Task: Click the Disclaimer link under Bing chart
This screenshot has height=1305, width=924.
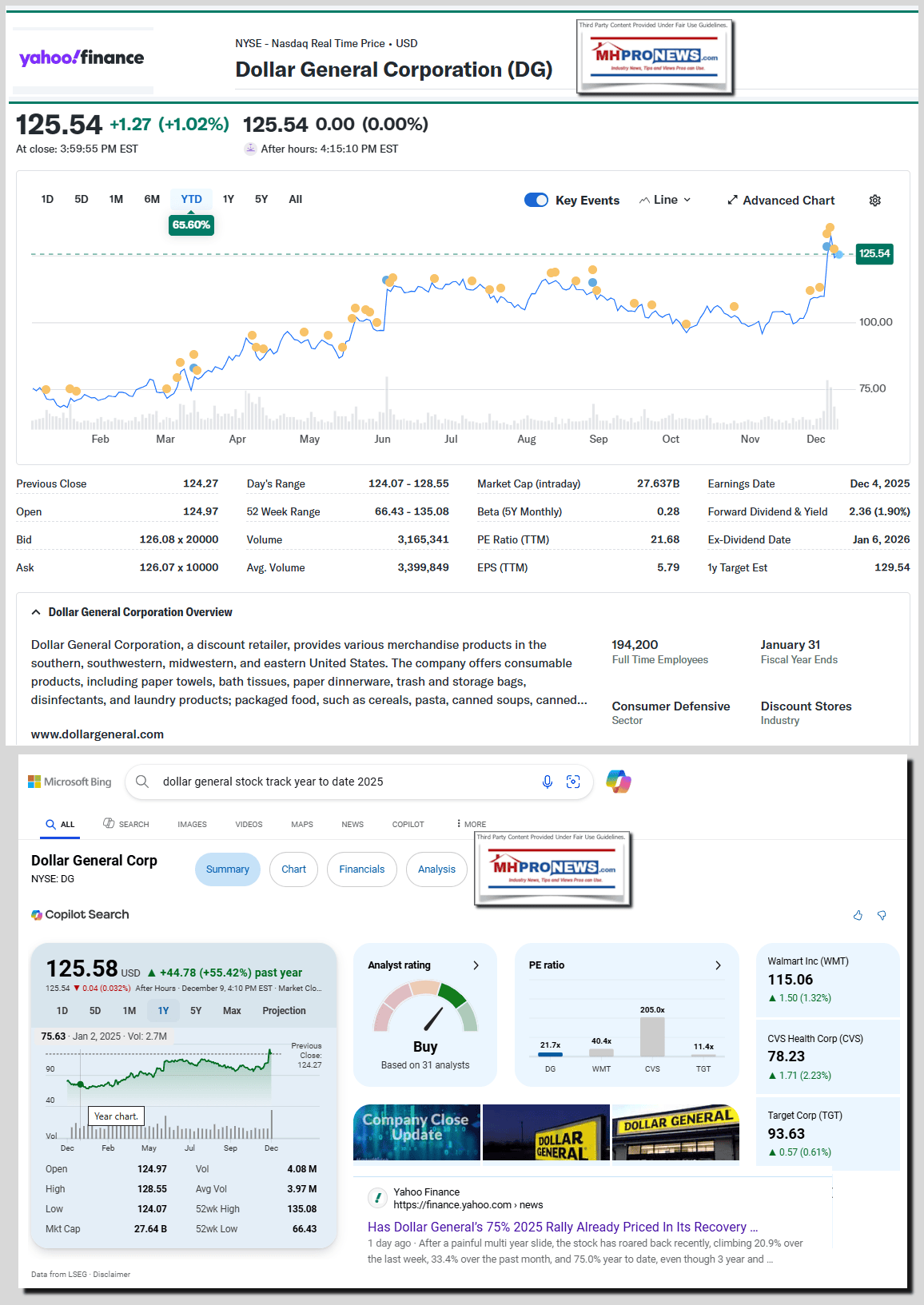Action: [x=111, y=1274]
